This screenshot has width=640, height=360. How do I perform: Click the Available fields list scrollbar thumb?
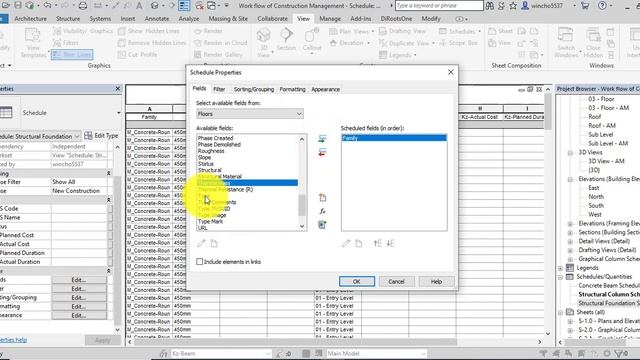[x=302, y=205]
